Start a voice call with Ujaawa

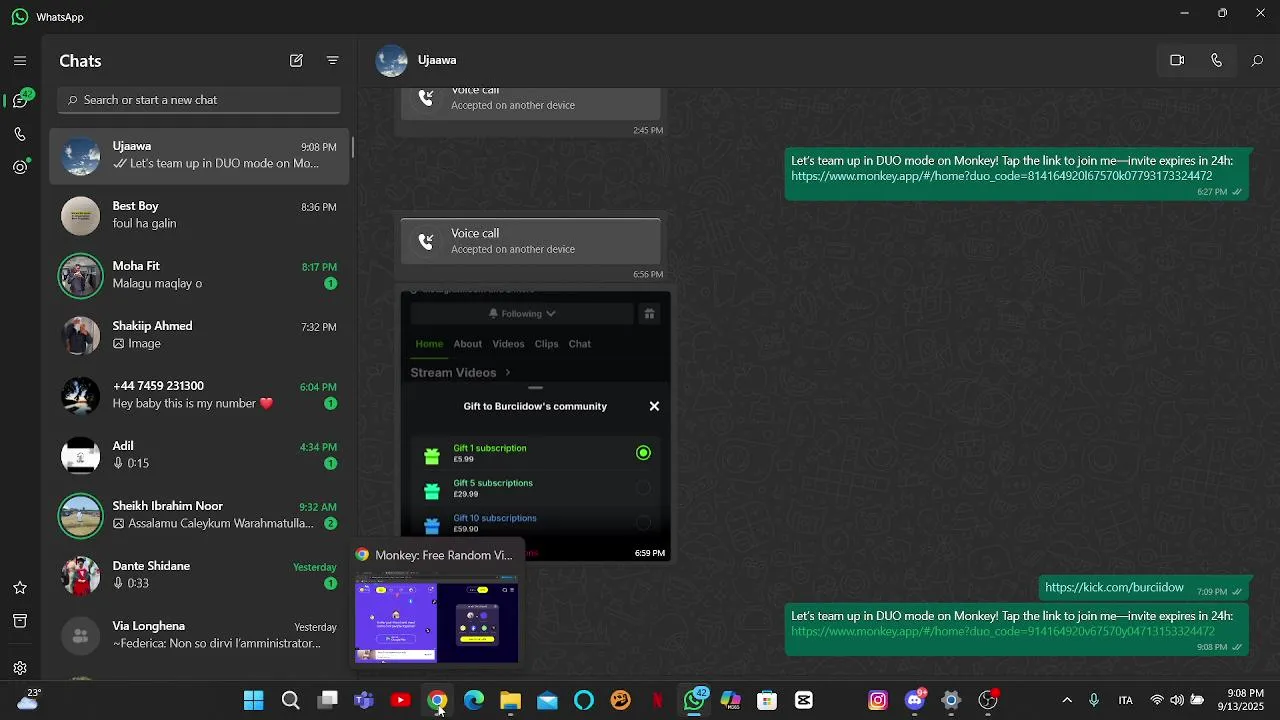(1216, 61)
